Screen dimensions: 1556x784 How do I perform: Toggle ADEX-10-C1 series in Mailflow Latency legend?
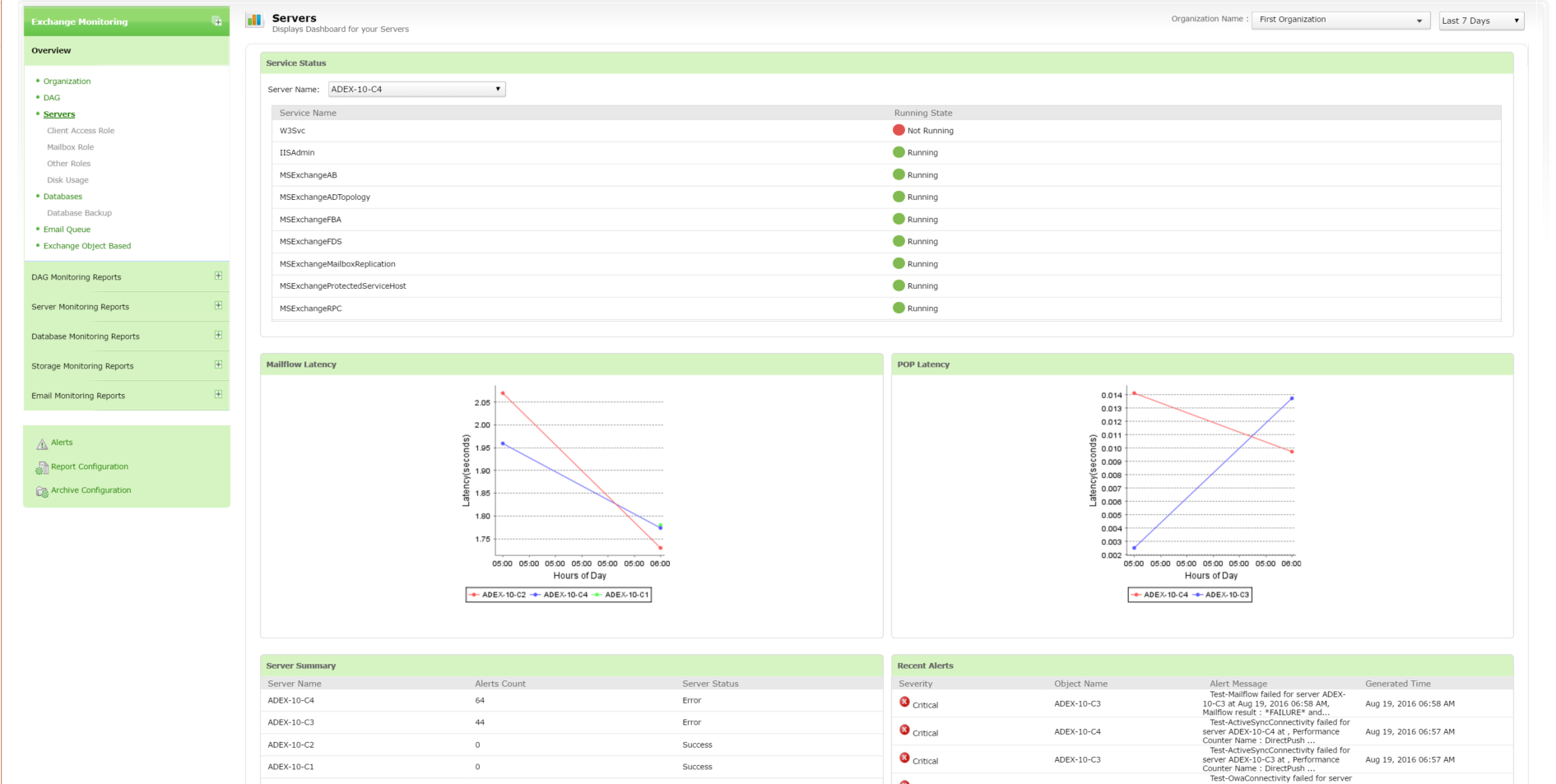[621, 595]
